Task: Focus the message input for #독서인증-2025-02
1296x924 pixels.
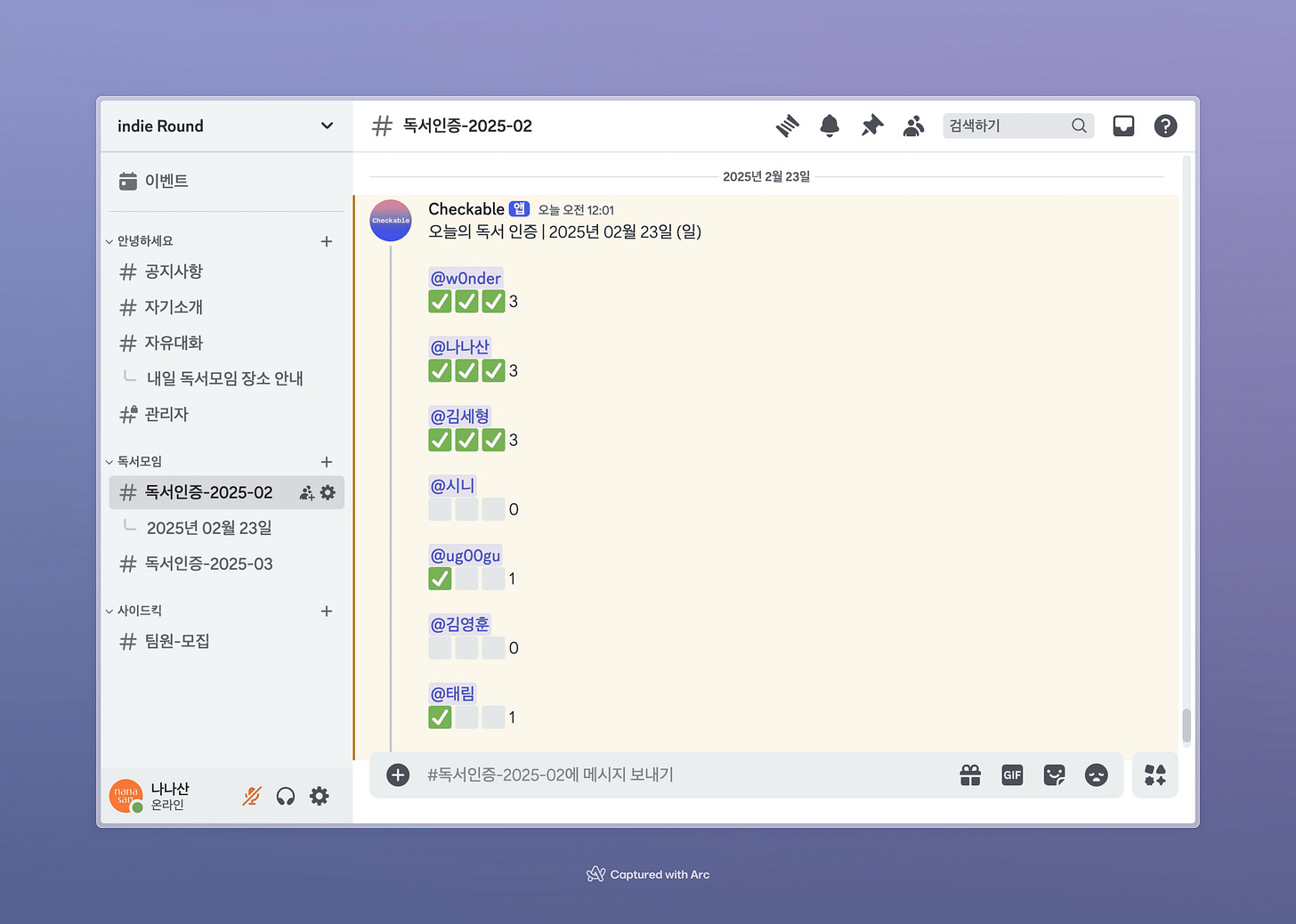Action: [685, 774]
